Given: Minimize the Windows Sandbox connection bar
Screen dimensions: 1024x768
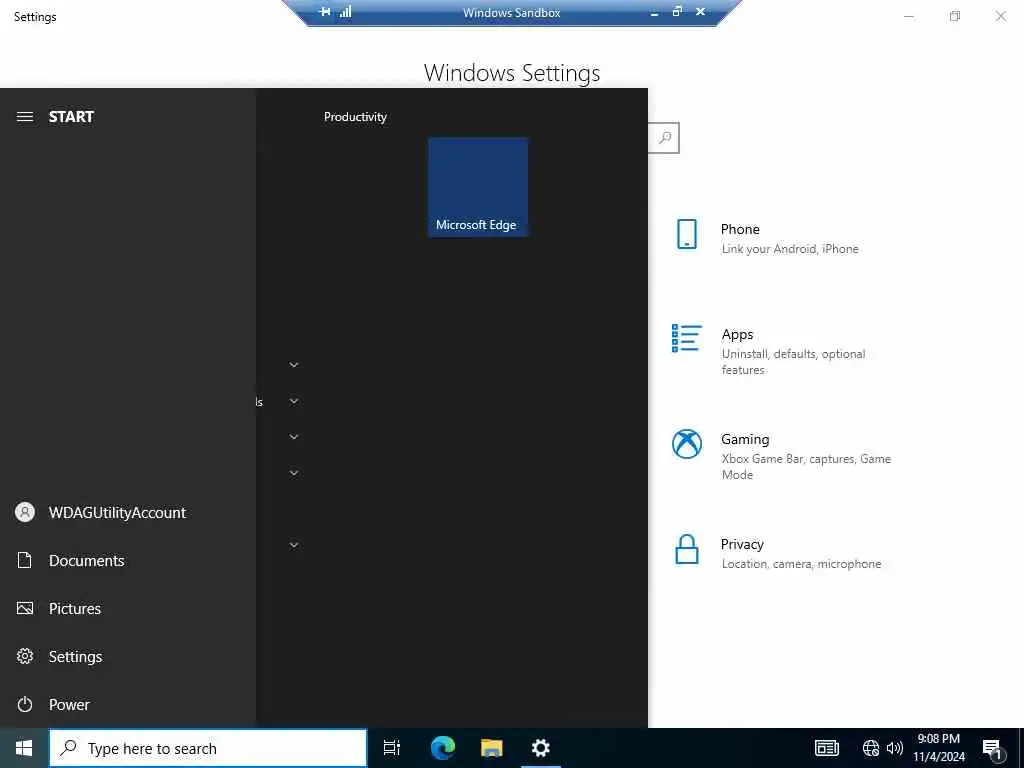Looking at the screenshot, I should [654, 12].
